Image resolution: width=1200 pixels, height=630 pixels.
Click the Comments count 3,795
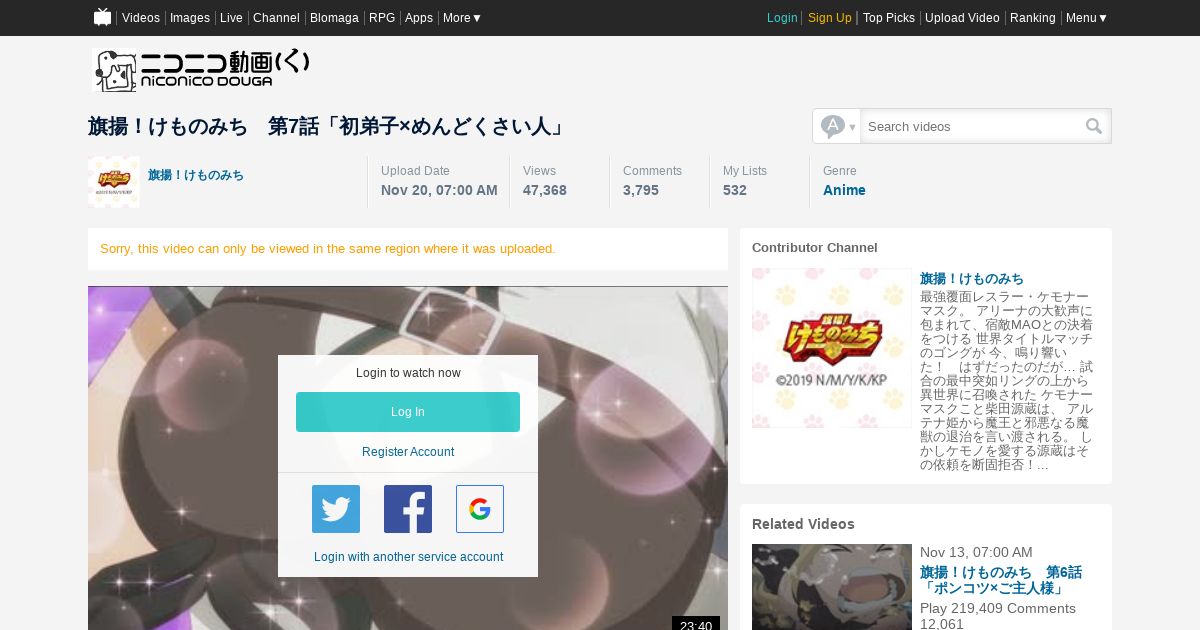click(x=641, y=190)
